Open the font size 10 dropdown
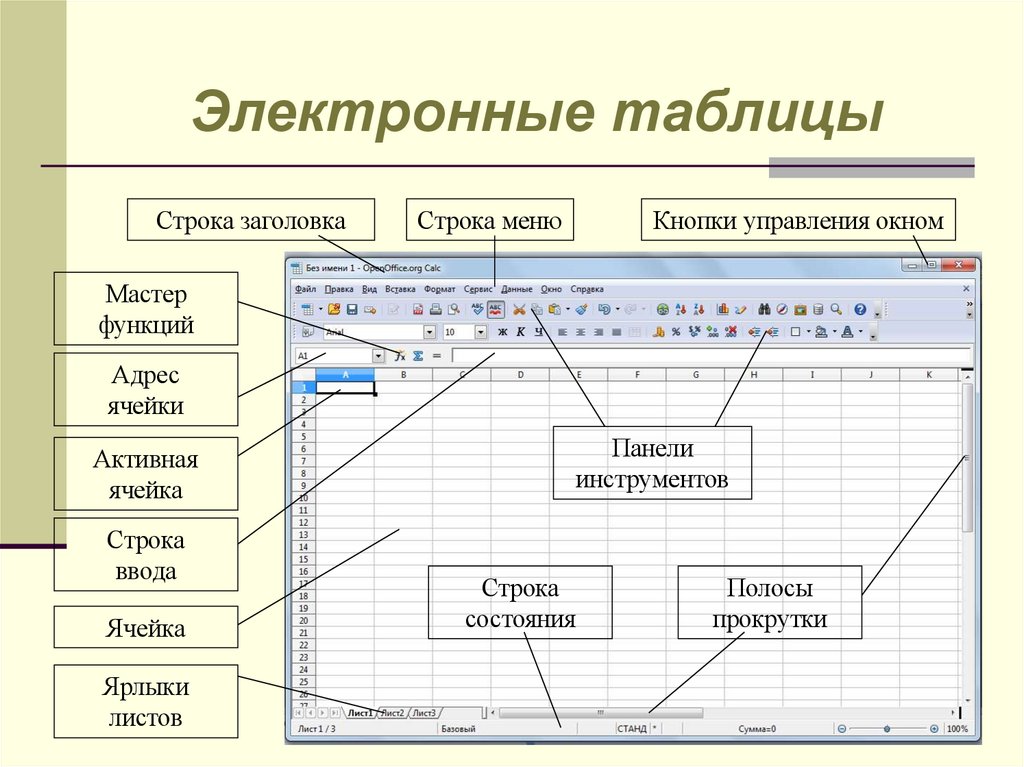Screen dimensions: 1024x767 tap(481, 332)
